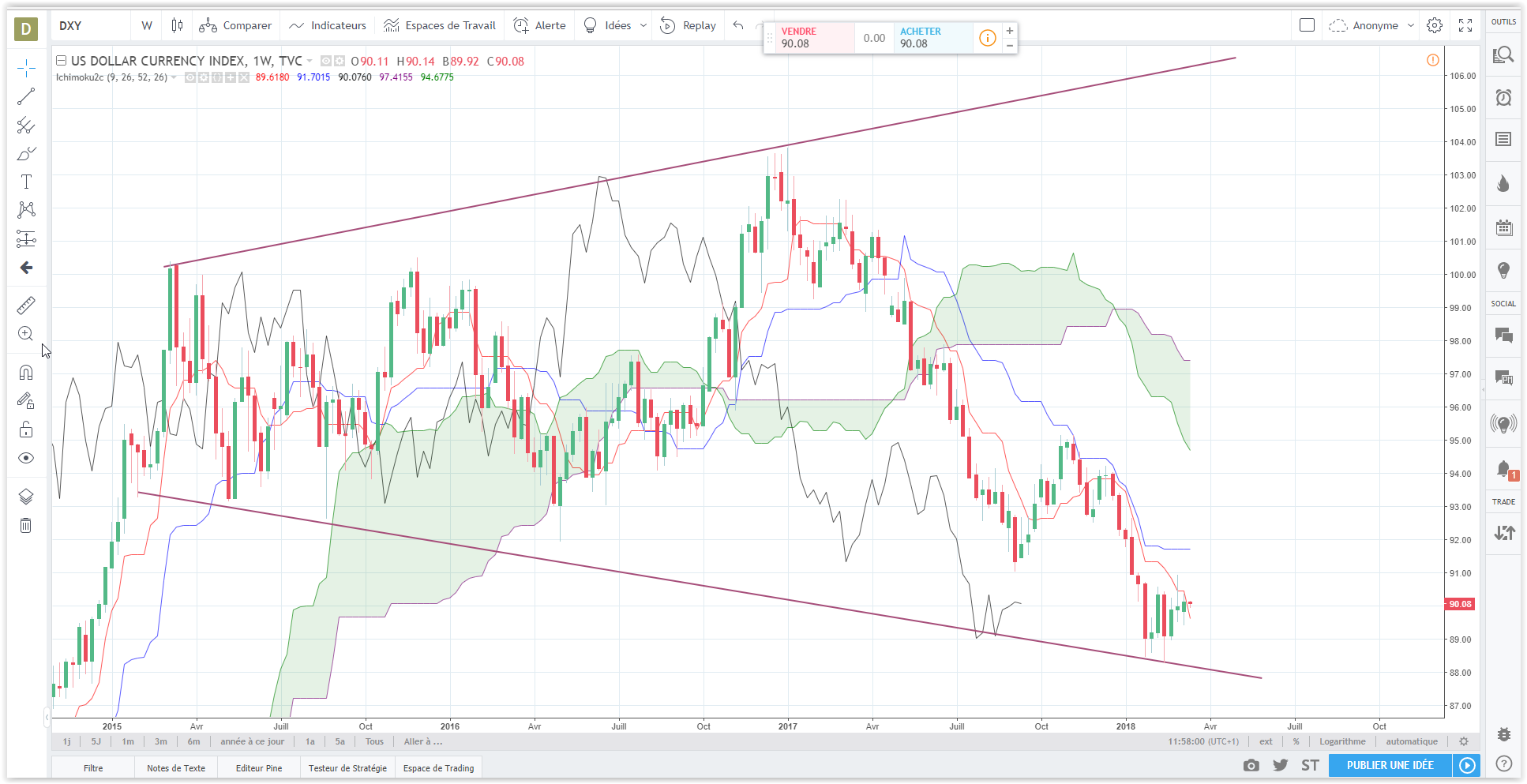This screenshot has height=784, width=1527.
Task: Pick the ruler measure tool
Action: (26, 306)
